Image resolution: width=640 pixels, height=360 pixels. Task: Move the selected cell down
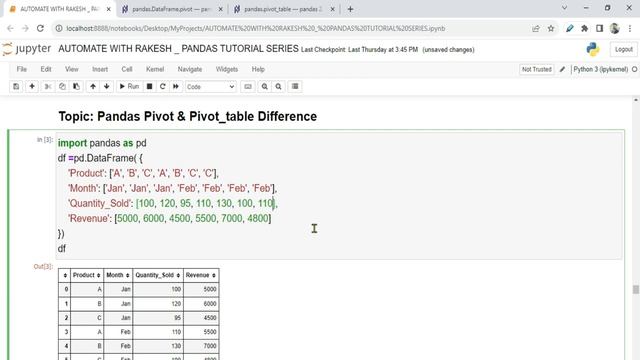(107, 87)
